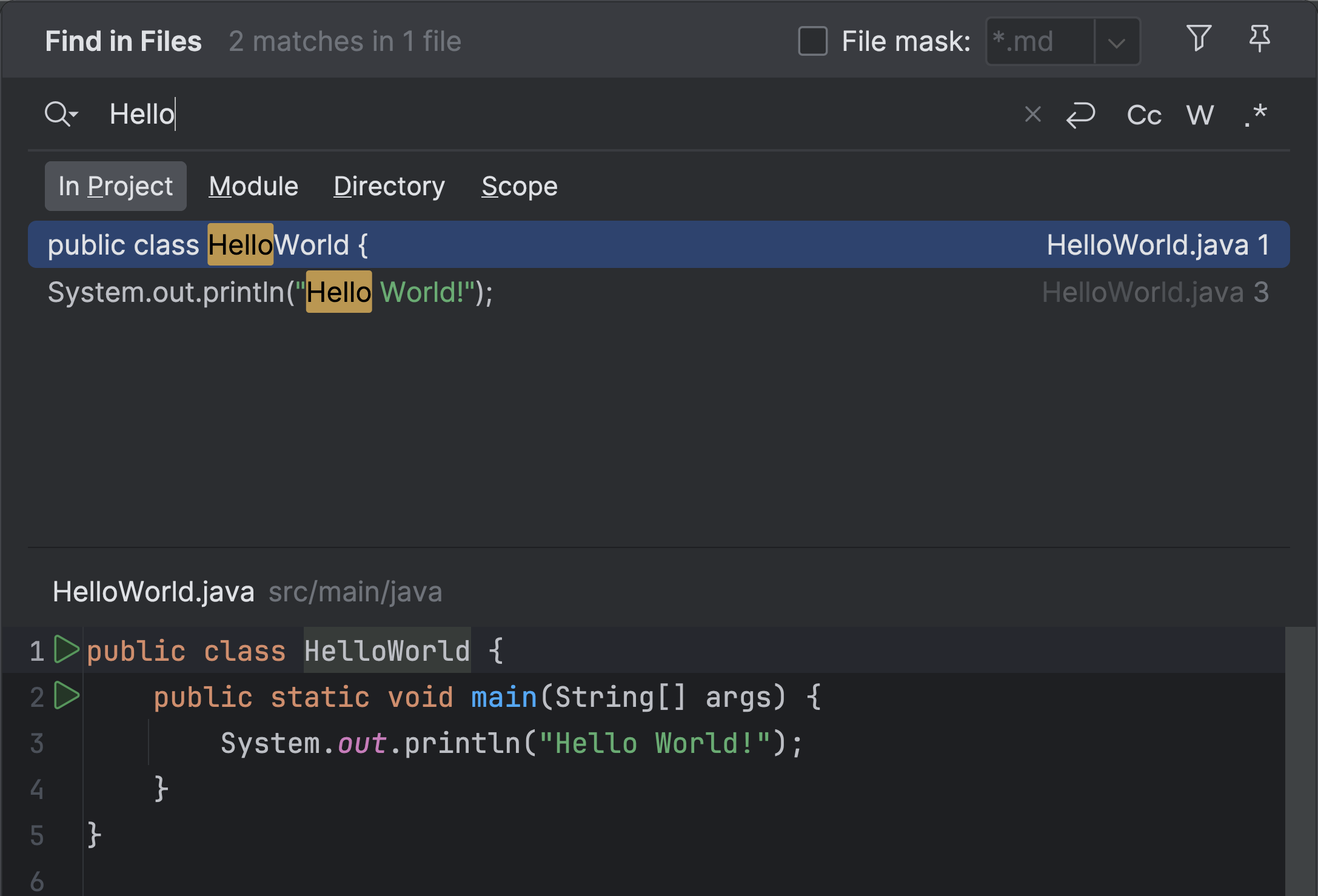Click the filter search results icon
The height and width of the screenshot is (896, 1318).
(1198, 39)
